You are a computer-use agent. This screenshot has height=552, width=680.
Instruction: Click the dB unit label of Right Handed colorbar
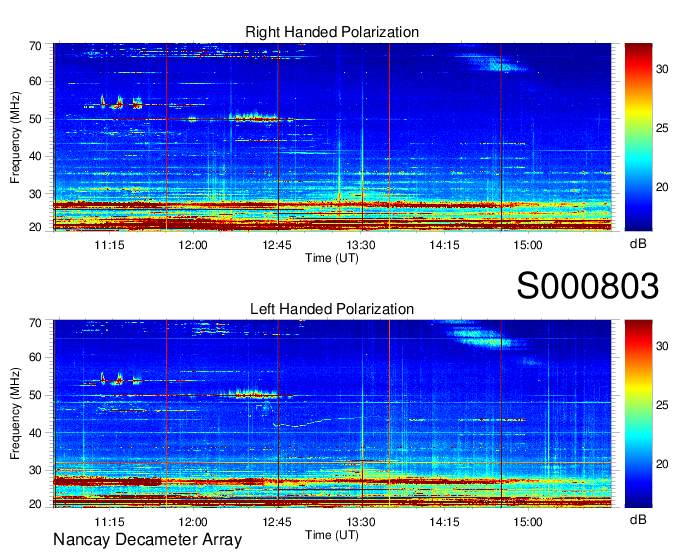click(638, 244)
